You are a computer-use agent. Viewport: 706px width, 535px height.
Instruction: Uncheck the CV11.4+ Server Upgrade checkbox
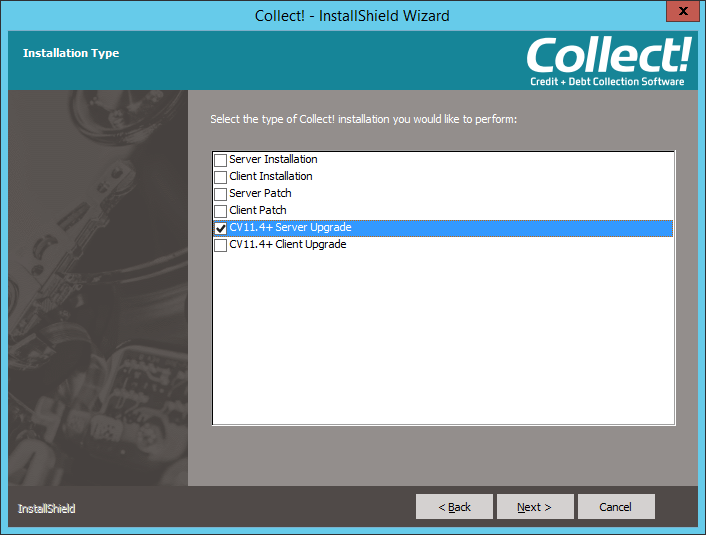tap(220, 229)
